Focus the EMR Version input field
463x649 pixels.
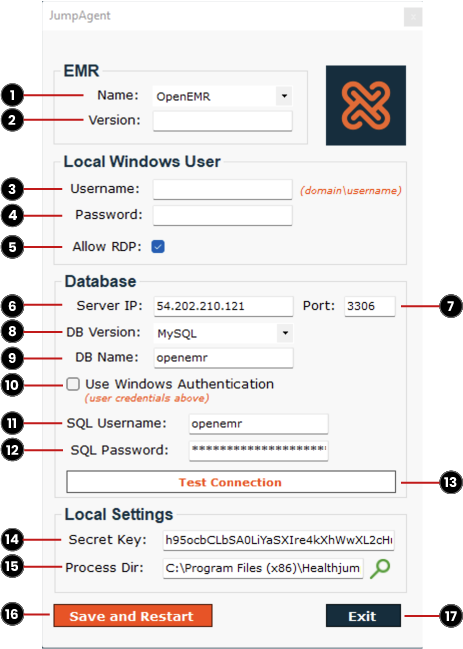coord(223,121)
